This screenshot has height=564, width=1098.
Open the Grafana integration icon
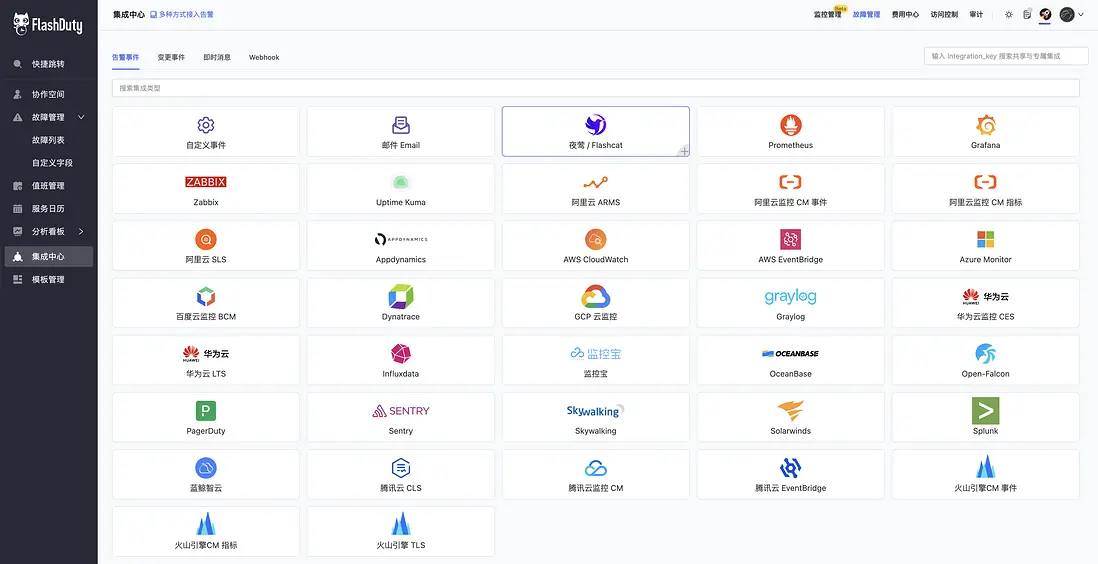(x=985, y=125)
